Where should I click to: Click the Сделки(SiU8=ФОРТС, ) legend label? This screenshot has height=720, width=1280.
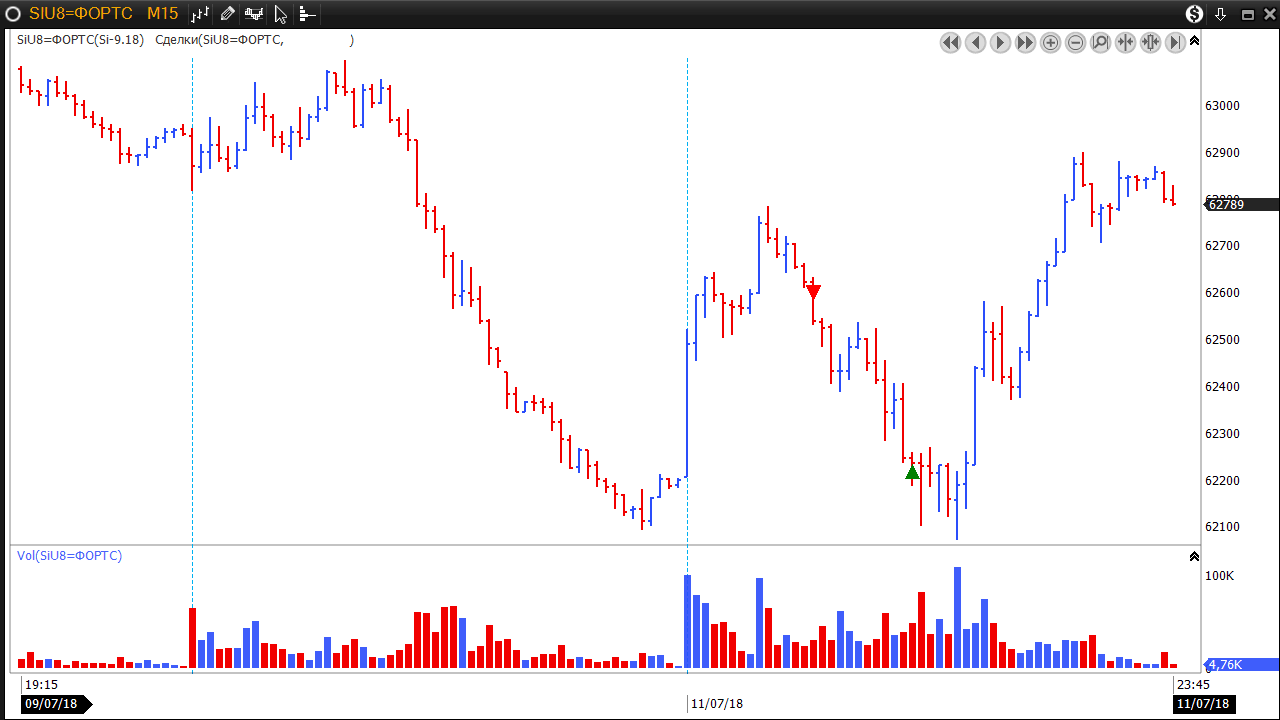tap(254, 40)
